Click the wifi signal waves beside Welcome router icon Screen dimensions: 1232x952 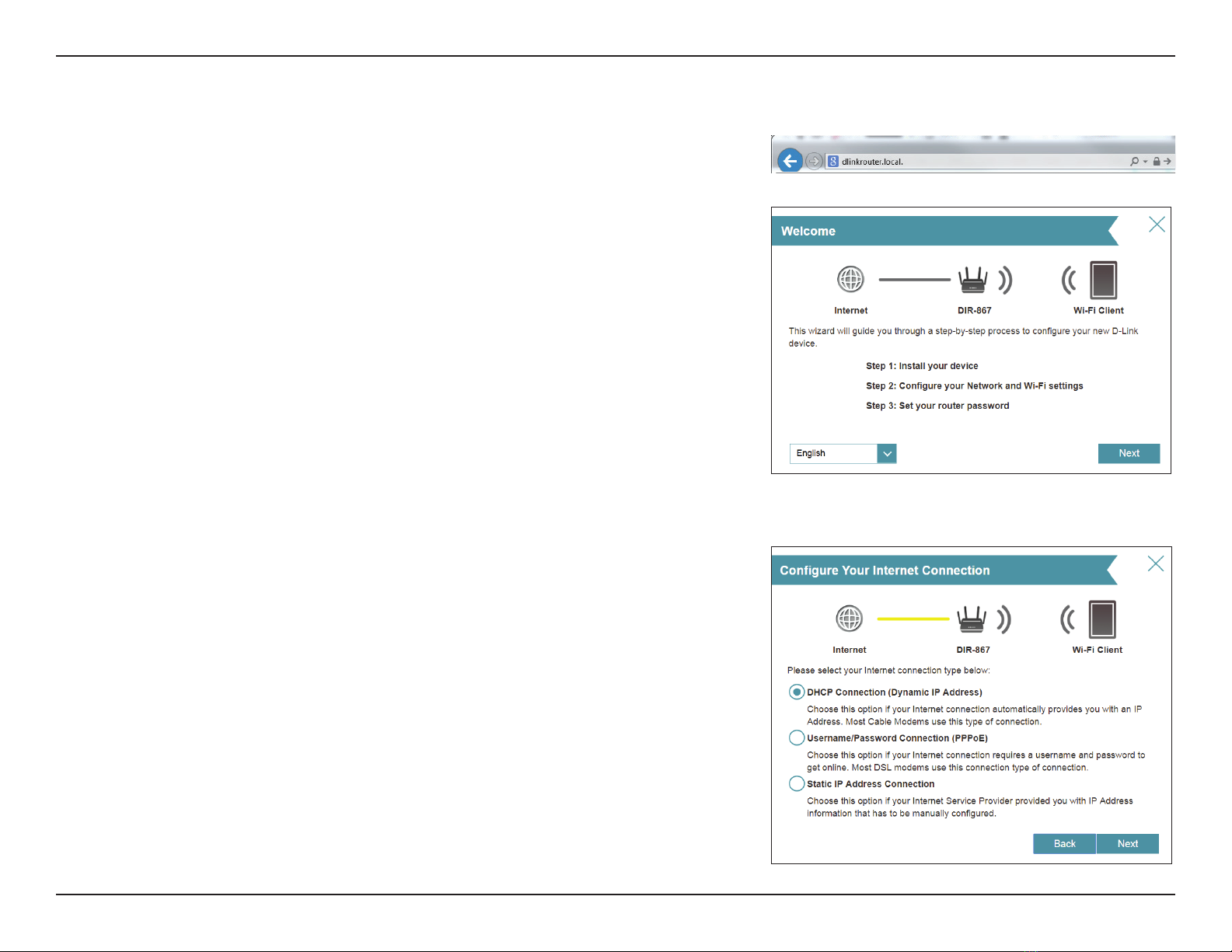coord(1006,280)
